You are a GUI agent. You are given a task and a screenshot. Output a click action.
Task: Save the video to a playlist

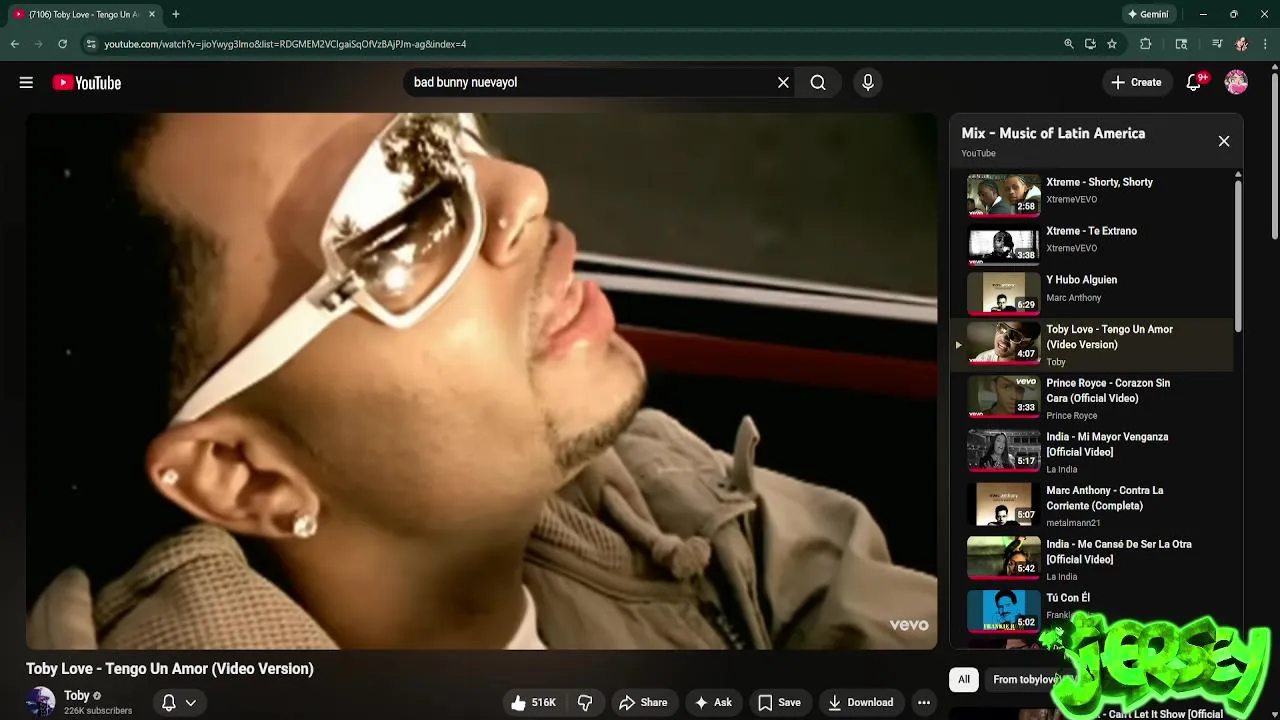click(779, 703)
